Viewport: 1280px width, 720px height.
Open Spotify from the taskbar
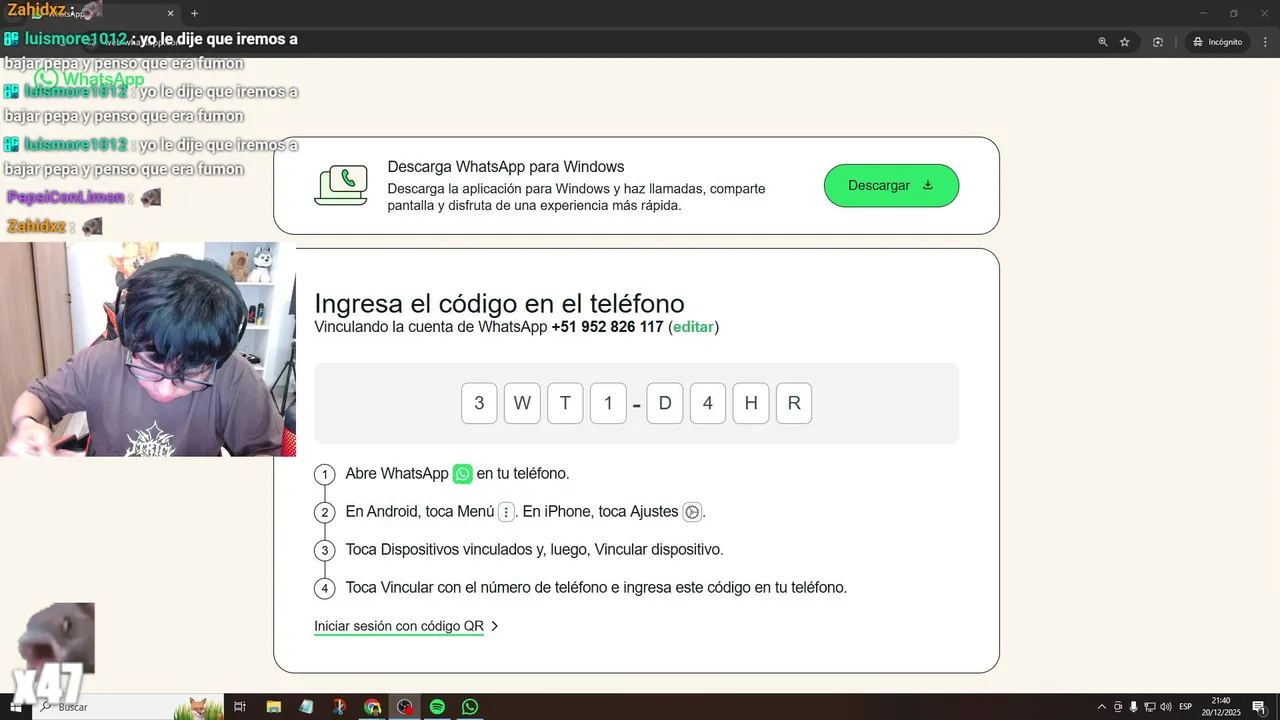click(437, 707)
